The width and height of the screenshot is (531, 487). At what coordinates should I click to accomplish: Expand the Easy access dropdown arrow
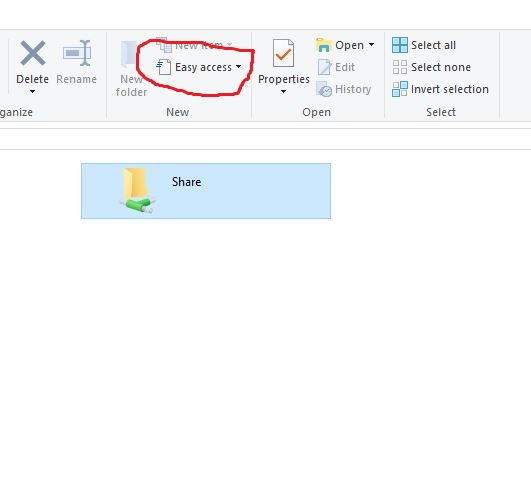click(x=238, y=66)
